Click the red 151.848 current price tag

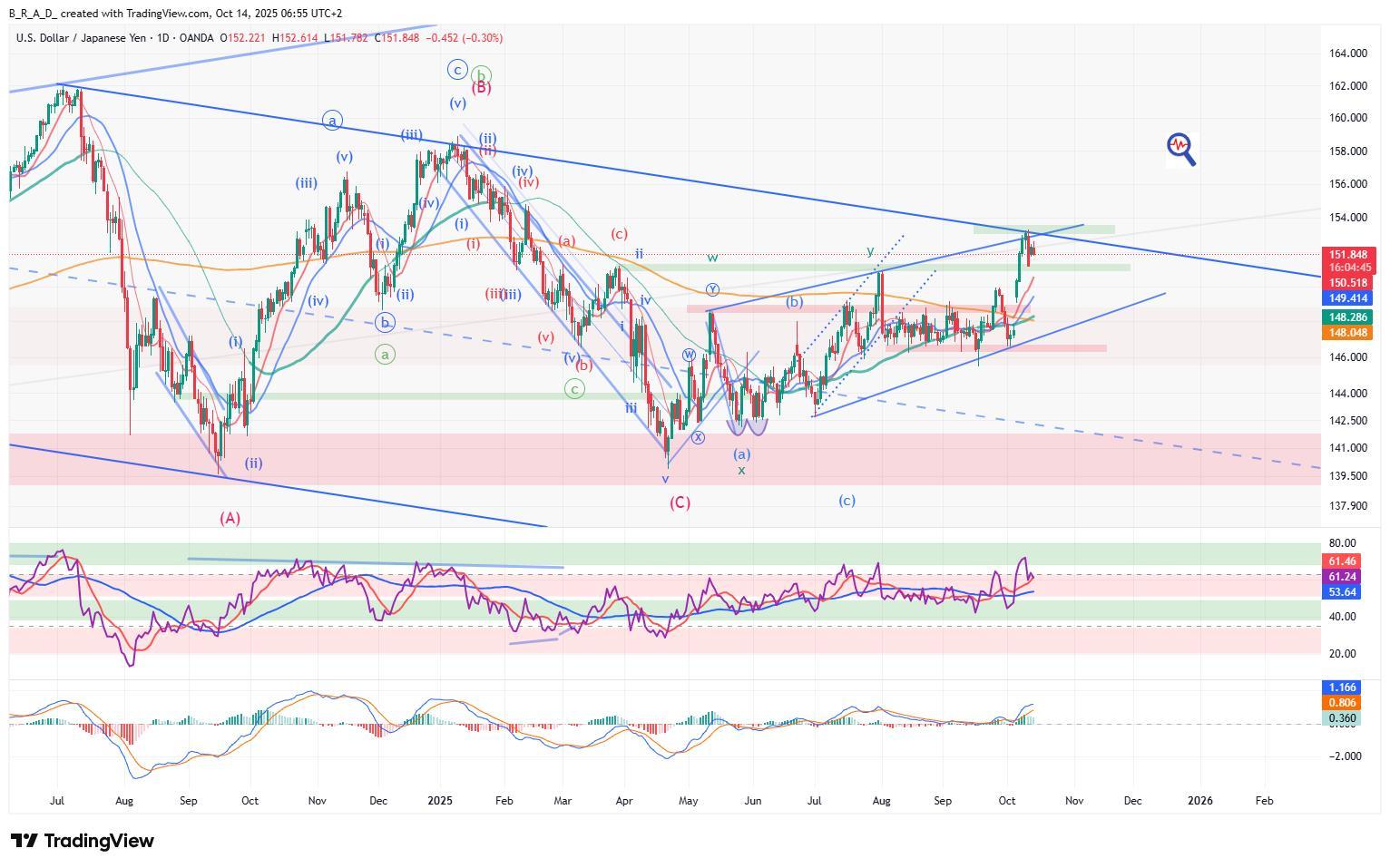pyautogui.click(x=1348, y=255)
